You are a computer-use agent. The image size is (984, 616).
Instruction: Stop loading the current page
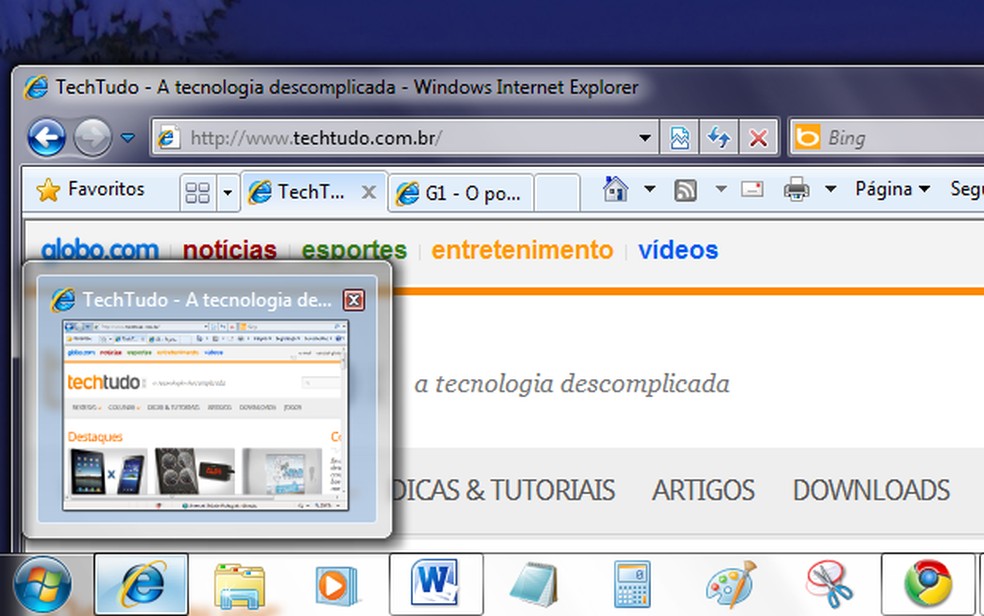click(758, 137)
